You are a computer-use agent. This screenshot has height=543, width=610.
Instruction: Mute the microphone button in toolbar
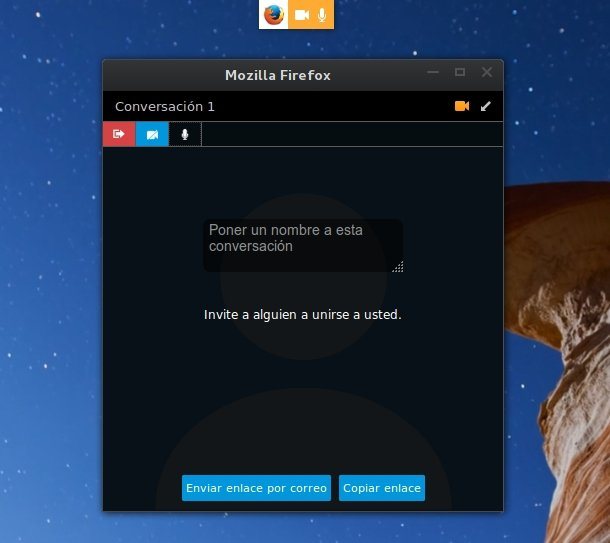click(x=185, y=134)
